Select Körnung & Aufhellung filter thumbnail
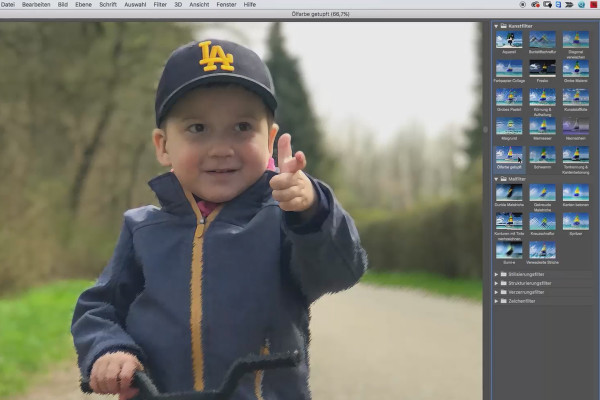 tap(542, 97)
